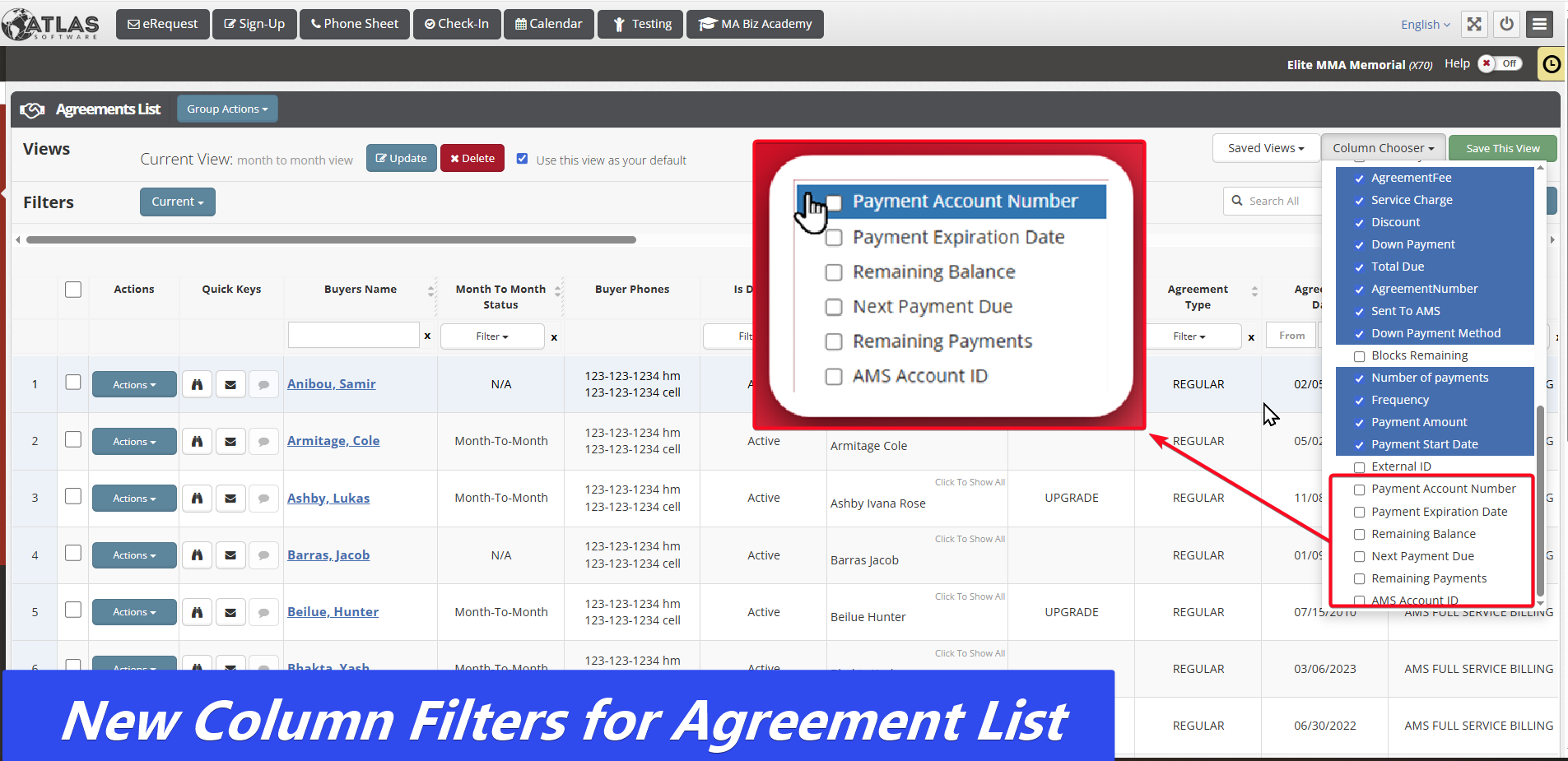Click the horizontal table scrollbar
The width and height of the screenshot is (1568, 761).
click(x=331, y=240)
